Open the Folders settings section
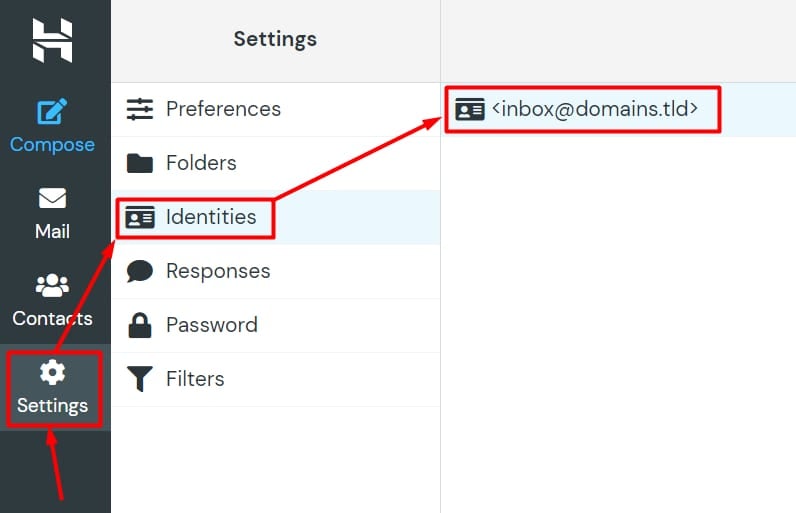 click(x=201, y=163)
